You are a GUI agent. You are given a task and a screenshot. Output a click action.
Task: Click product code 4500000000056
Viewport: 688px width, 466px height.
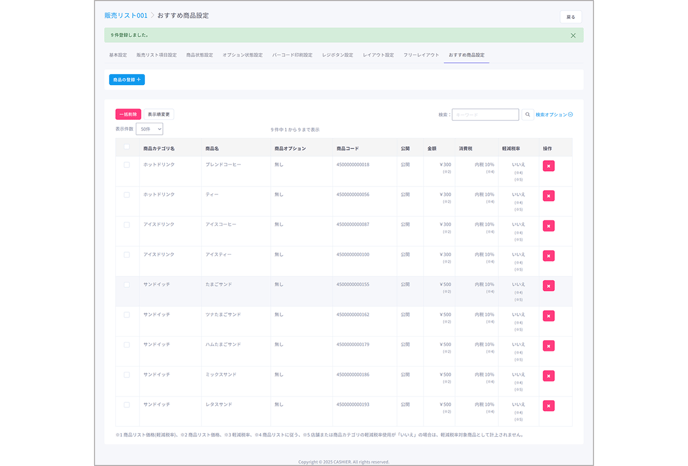click(x=353, y=194)
